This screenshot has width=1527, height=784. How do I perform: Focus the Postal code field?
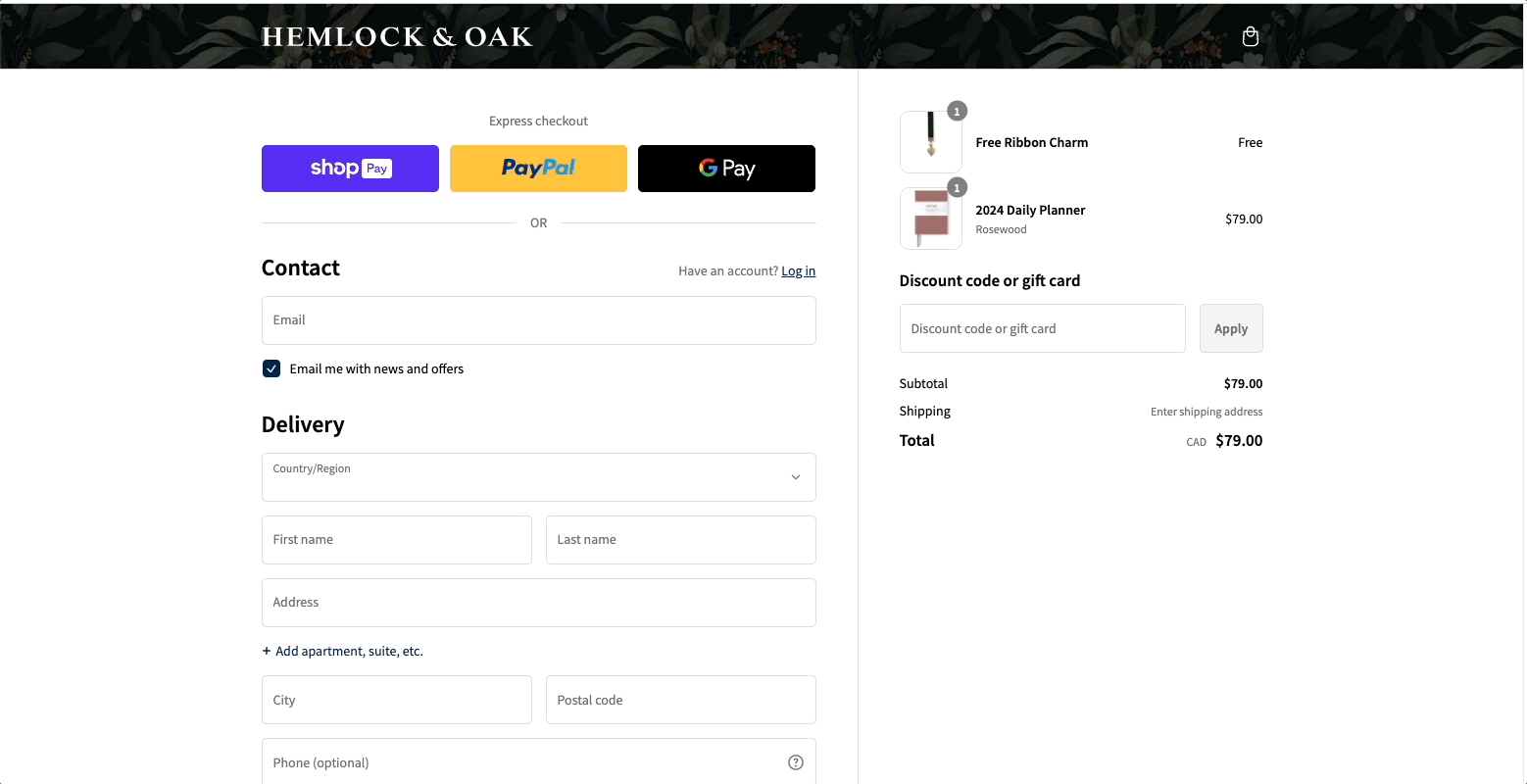point(680,700)
